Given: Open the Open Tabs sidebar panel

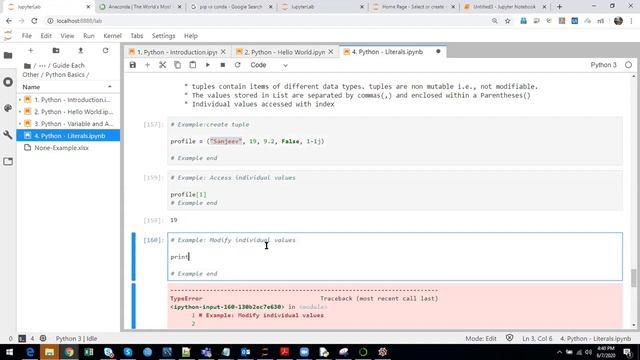Looking at the screenshot, I should point(8,161).
